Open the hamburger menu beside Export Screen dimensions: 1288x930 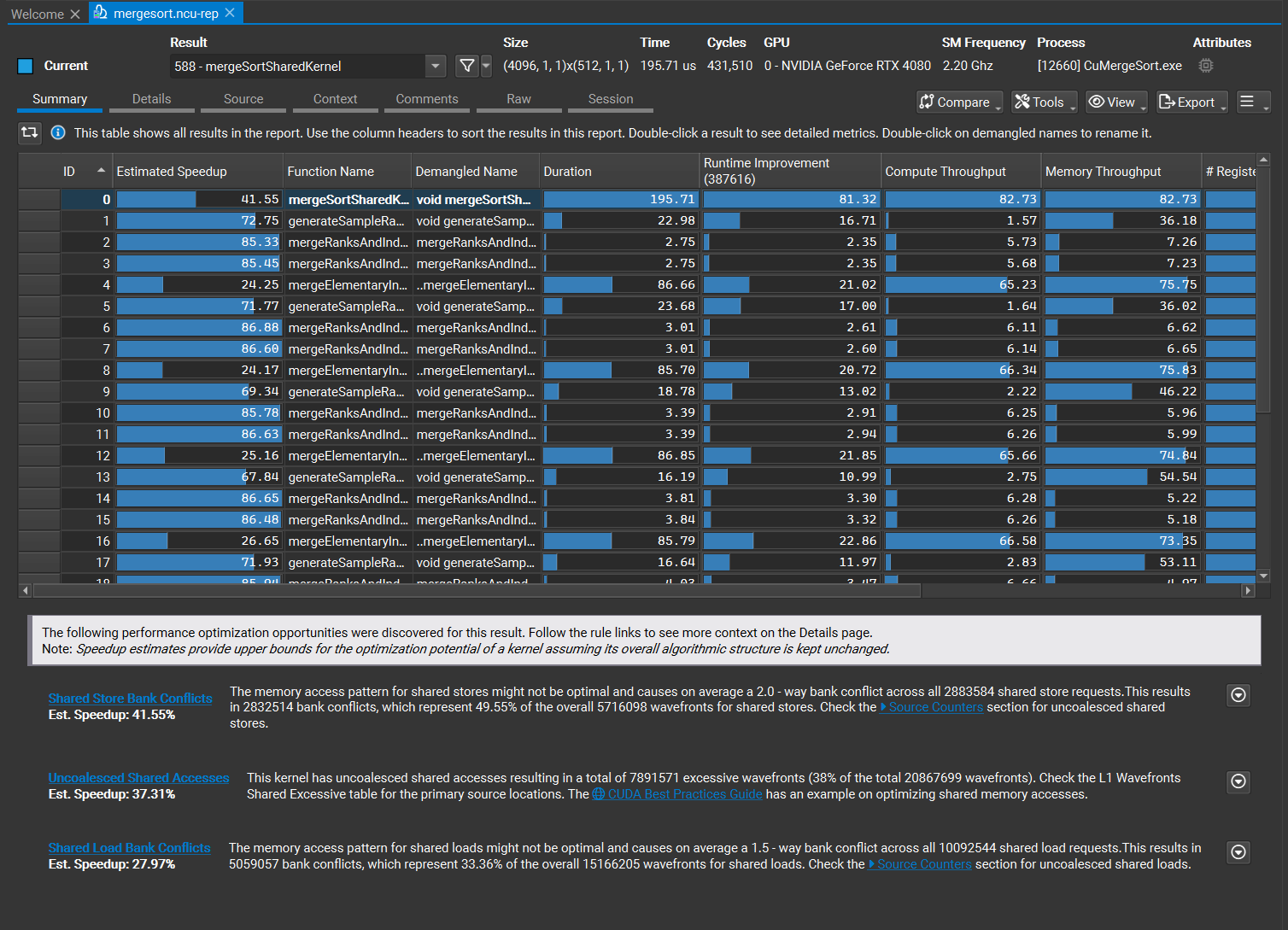pos(1248,102)
